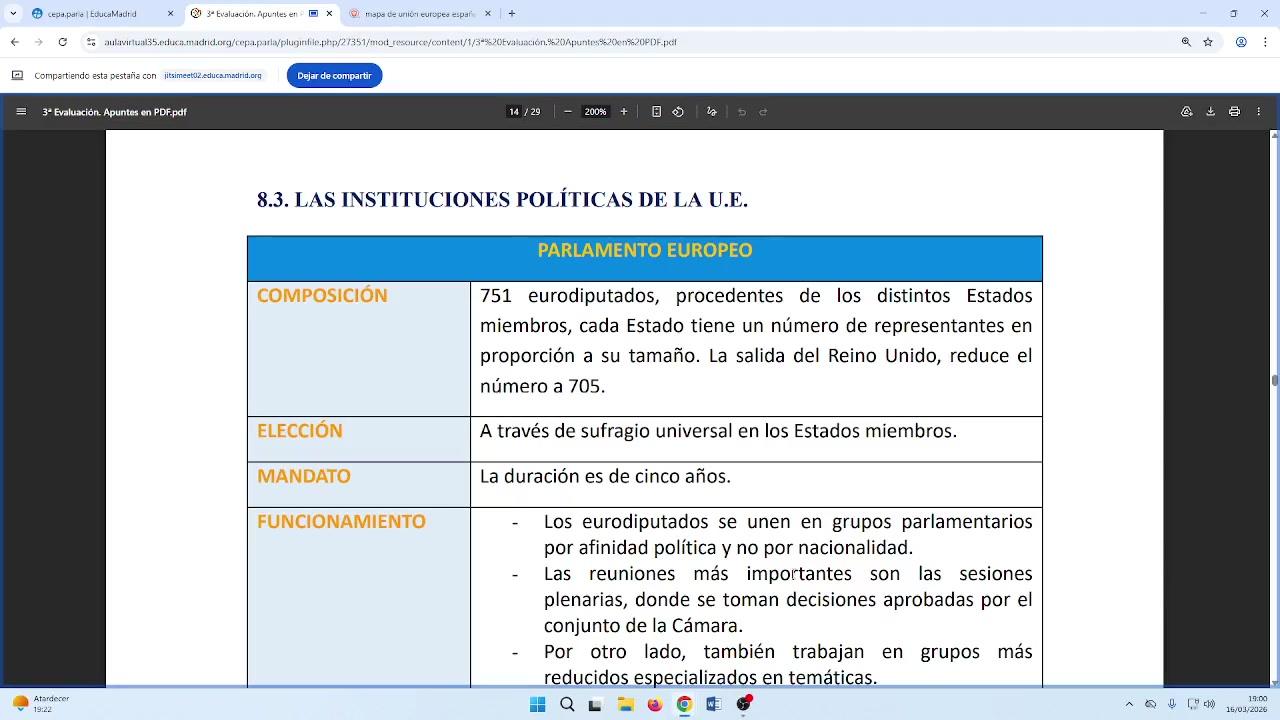Click Dejar de compartir button

(x=334, y=76)
